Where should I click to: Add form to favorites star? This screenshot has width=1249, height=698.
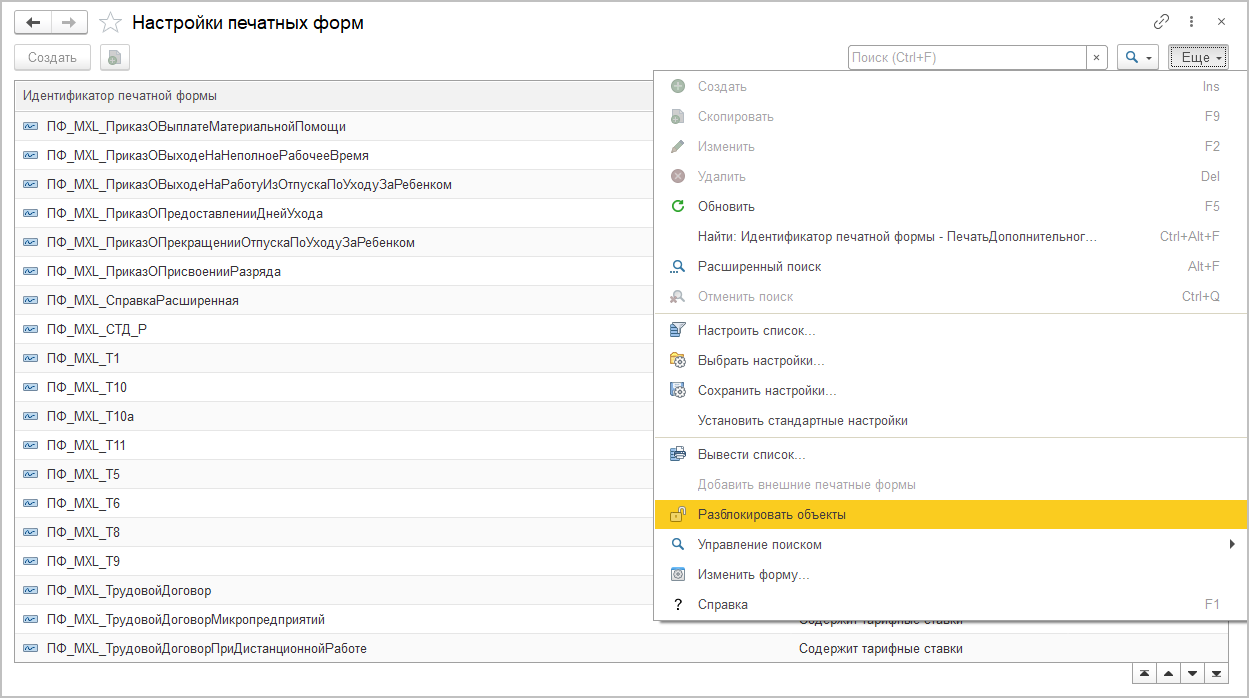[x=111, y=23]
